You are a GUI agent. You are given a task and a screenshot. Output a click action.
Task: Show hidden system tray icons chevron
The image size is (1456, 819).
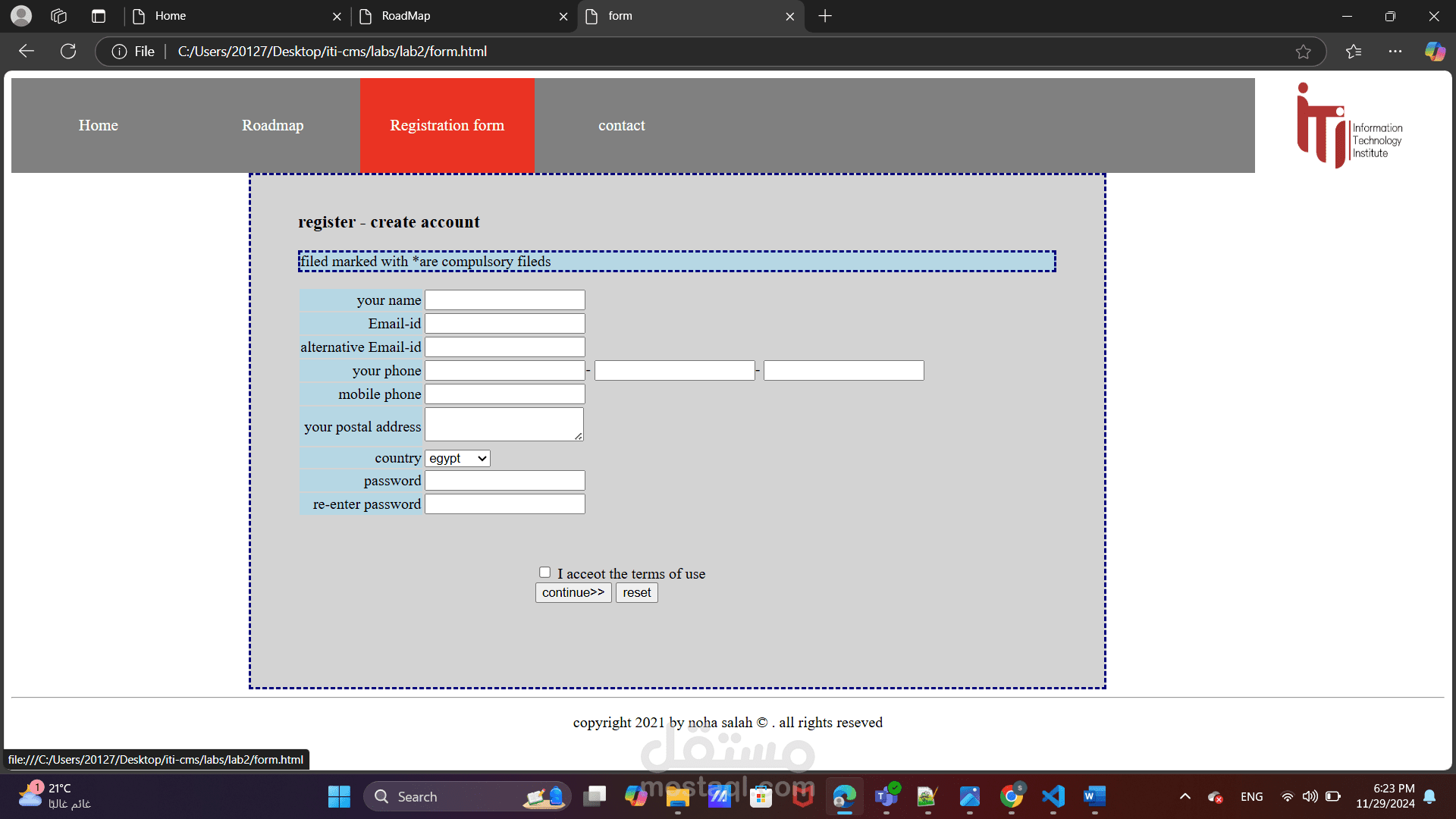(x=1185, y=796)
